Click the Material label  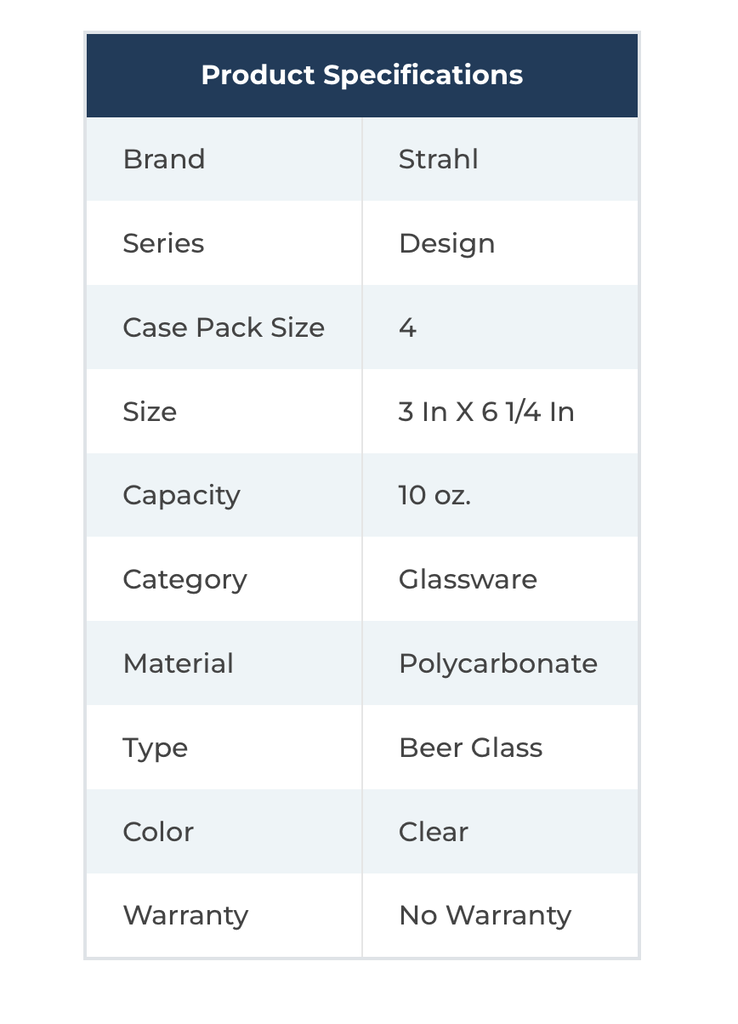pos(178,663)
